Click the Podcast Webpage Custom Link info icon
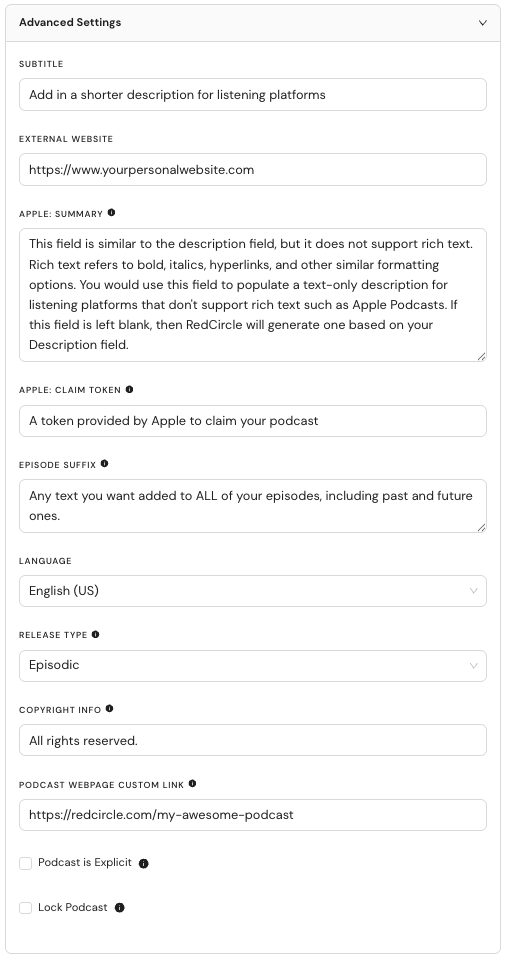Image resolution: width=506 pixels, height=956 pixels. click(x=192, y=783)
